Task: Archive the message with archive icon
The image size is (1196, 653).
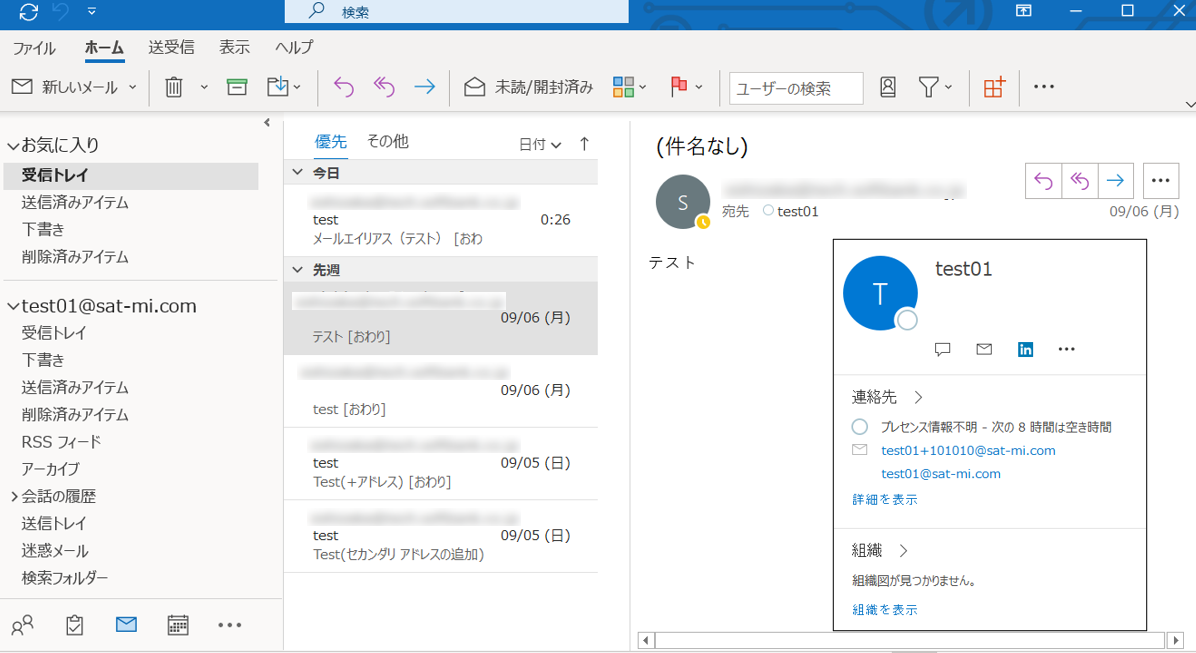Action: tap(237, 87)
